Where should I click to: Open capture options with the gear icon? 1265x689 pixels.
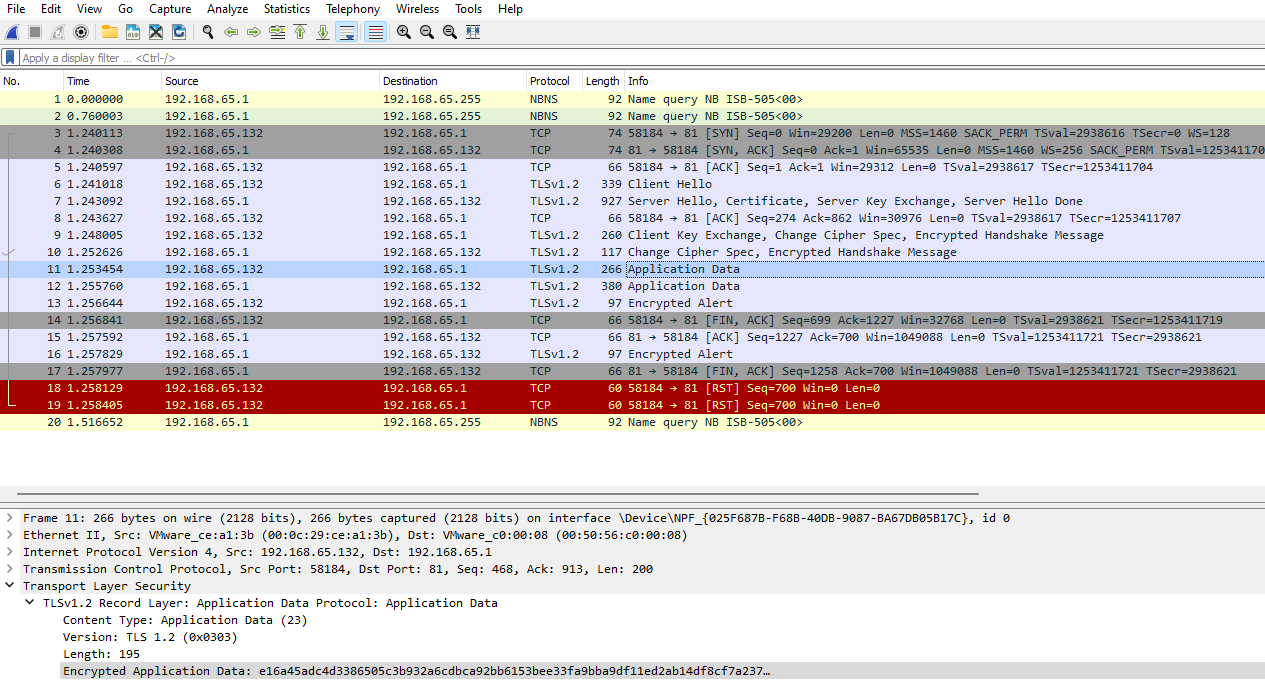[x=81, y=32]
